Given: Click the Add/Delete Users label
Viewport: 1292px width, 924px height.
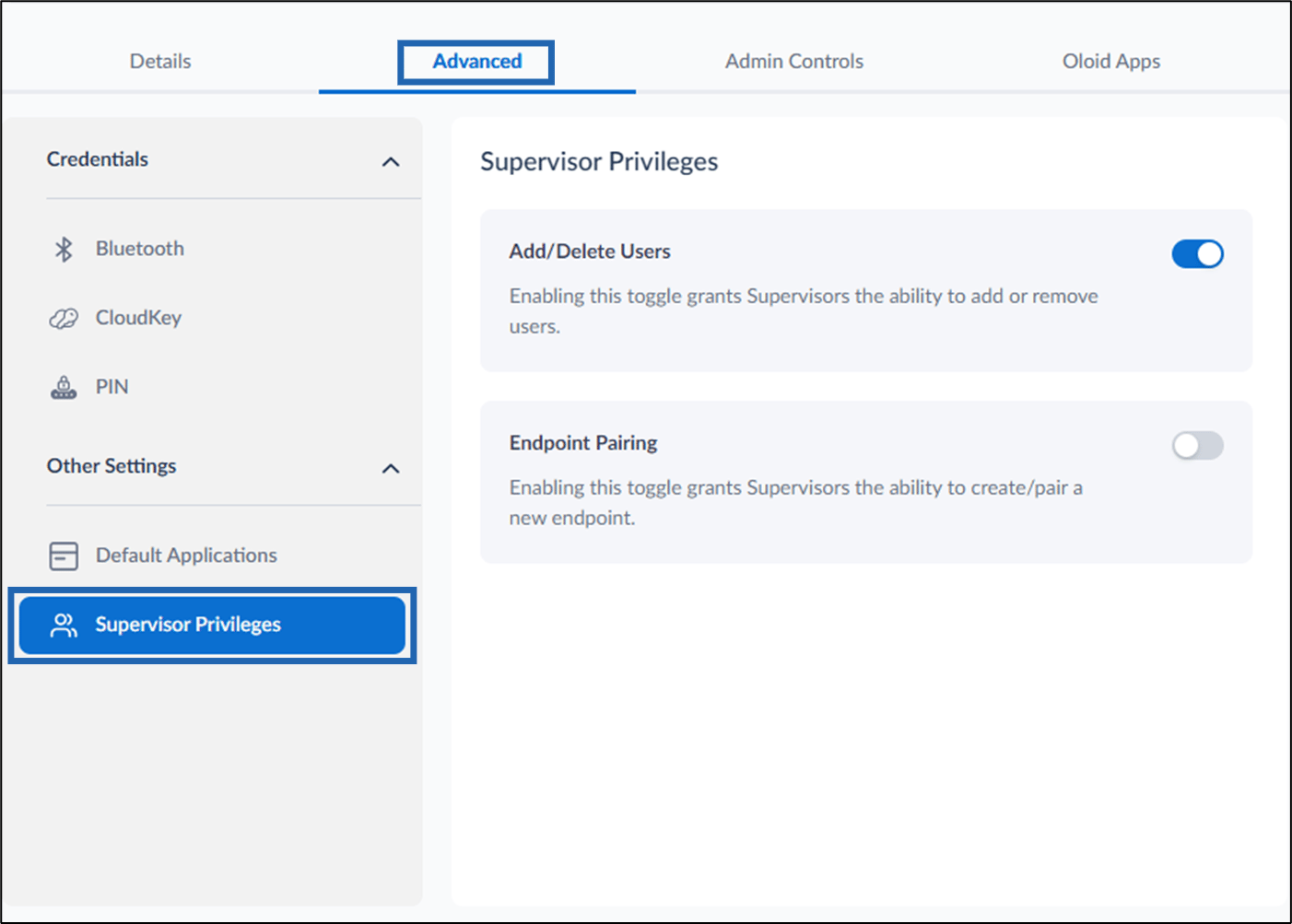Looking at the screenshot, I should coord(590,251).
